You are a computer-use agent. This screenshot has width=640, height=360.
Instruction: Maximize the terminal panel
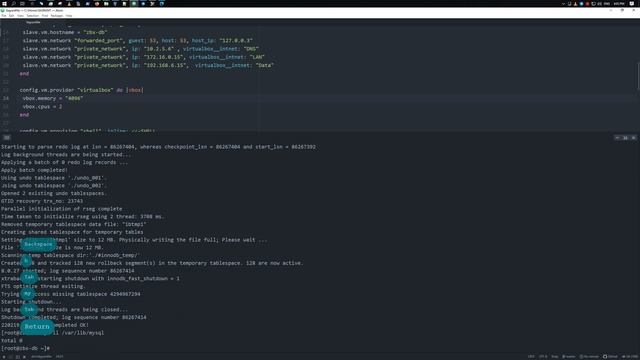tap(625, 138)
